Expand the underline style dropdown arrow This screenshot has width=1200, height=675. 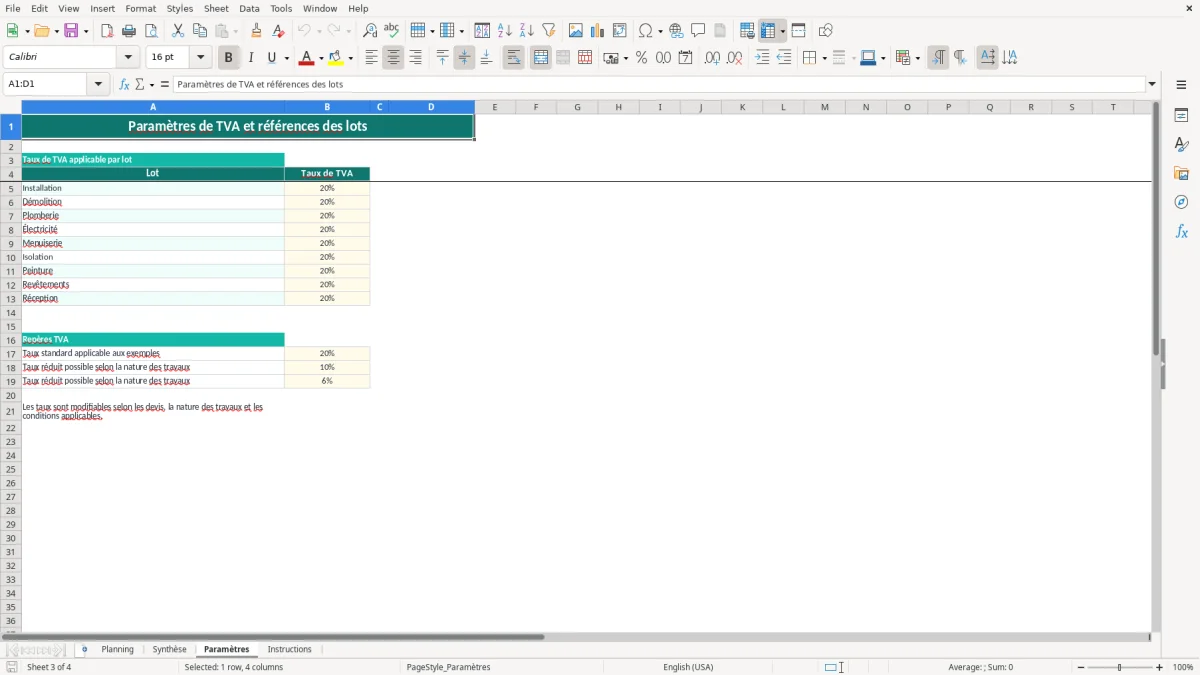[286, 58]
